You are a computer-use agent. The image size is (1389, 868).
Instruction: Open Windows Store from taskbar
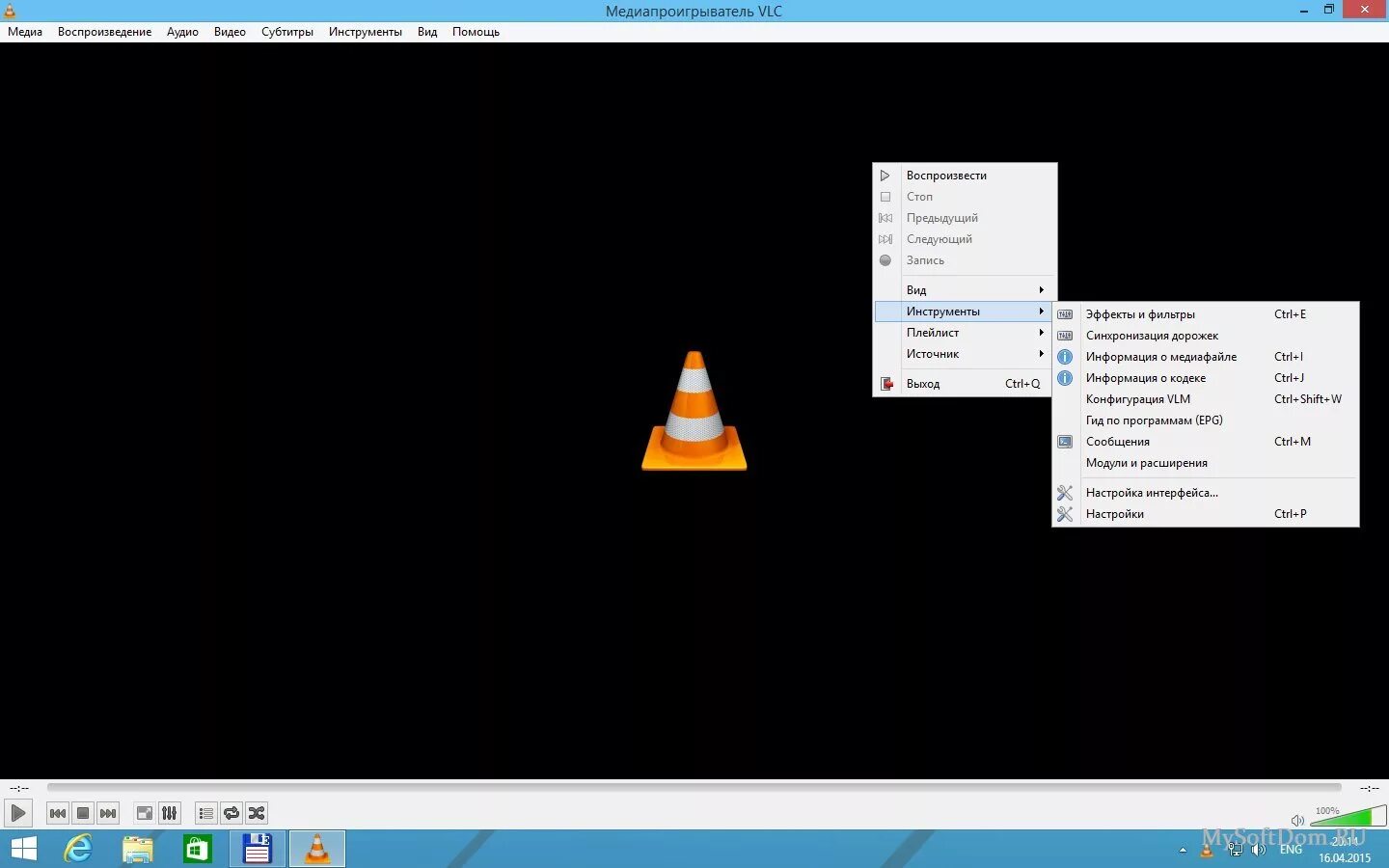pyautogui.click(x=198, y=849)
